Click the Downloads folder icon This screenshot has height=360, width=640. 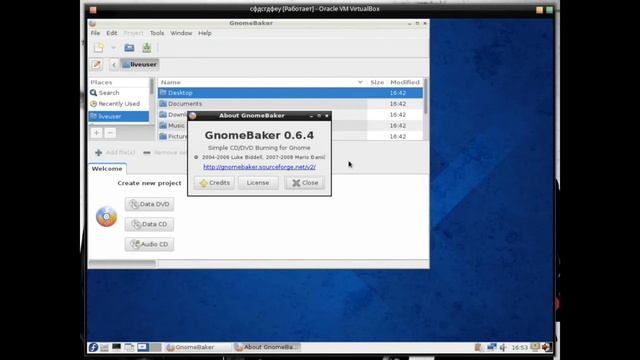pos(163,115)
